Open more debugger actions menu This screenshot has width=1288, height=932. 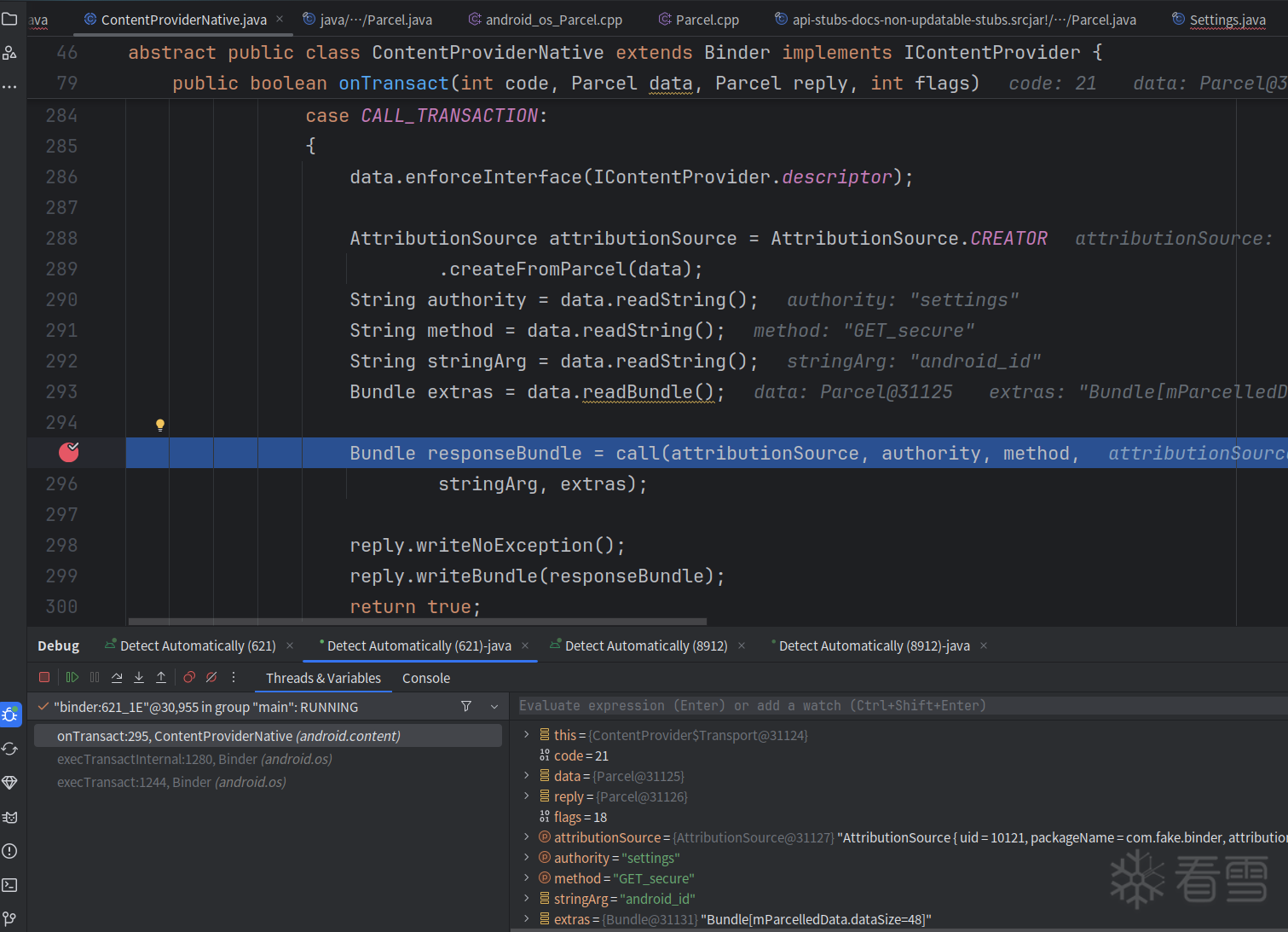234,677
